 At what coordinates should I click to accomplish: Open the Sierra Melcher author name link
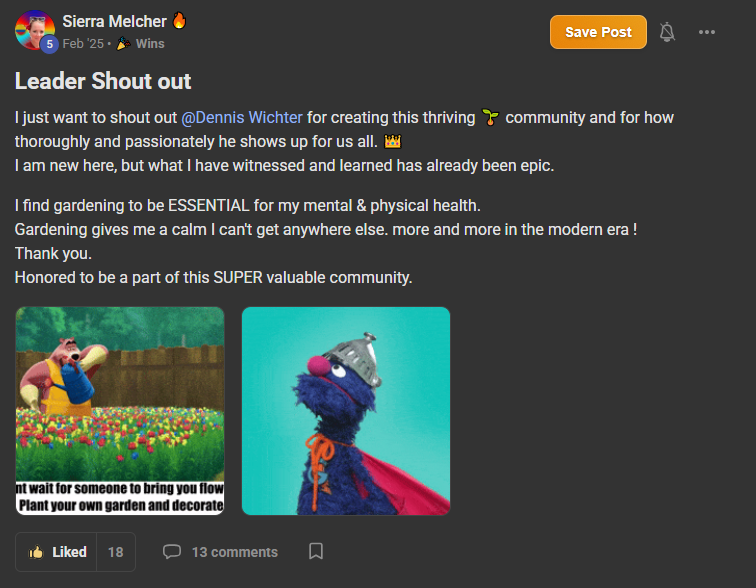(114, 21)
